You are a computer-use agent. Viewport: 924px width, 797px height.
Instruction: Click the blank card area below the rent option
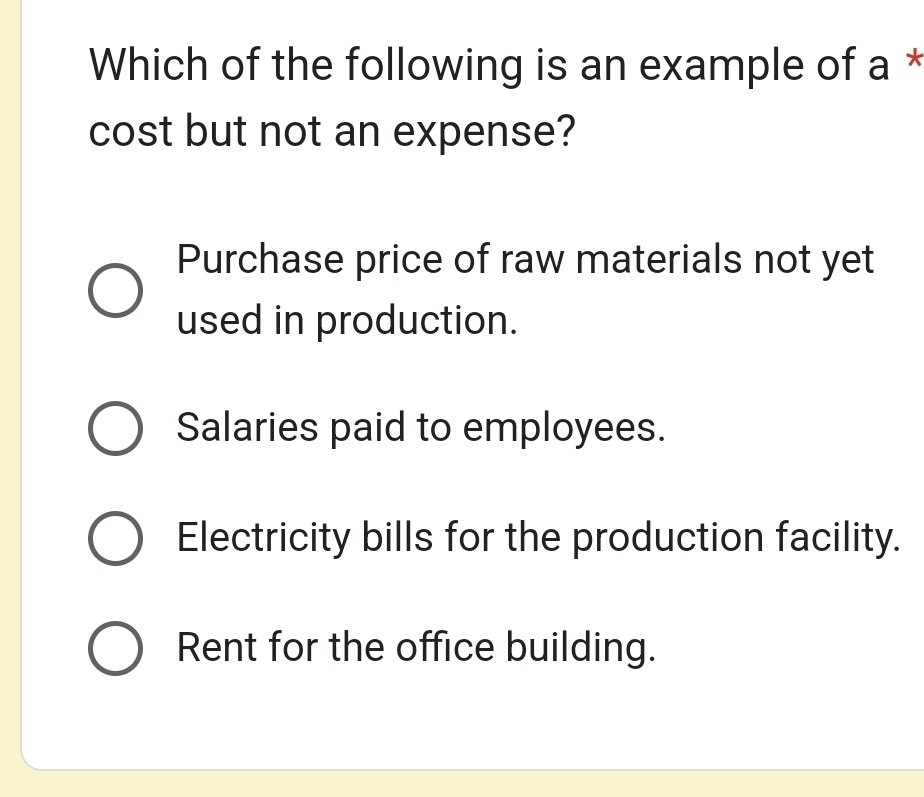(470, 725)
